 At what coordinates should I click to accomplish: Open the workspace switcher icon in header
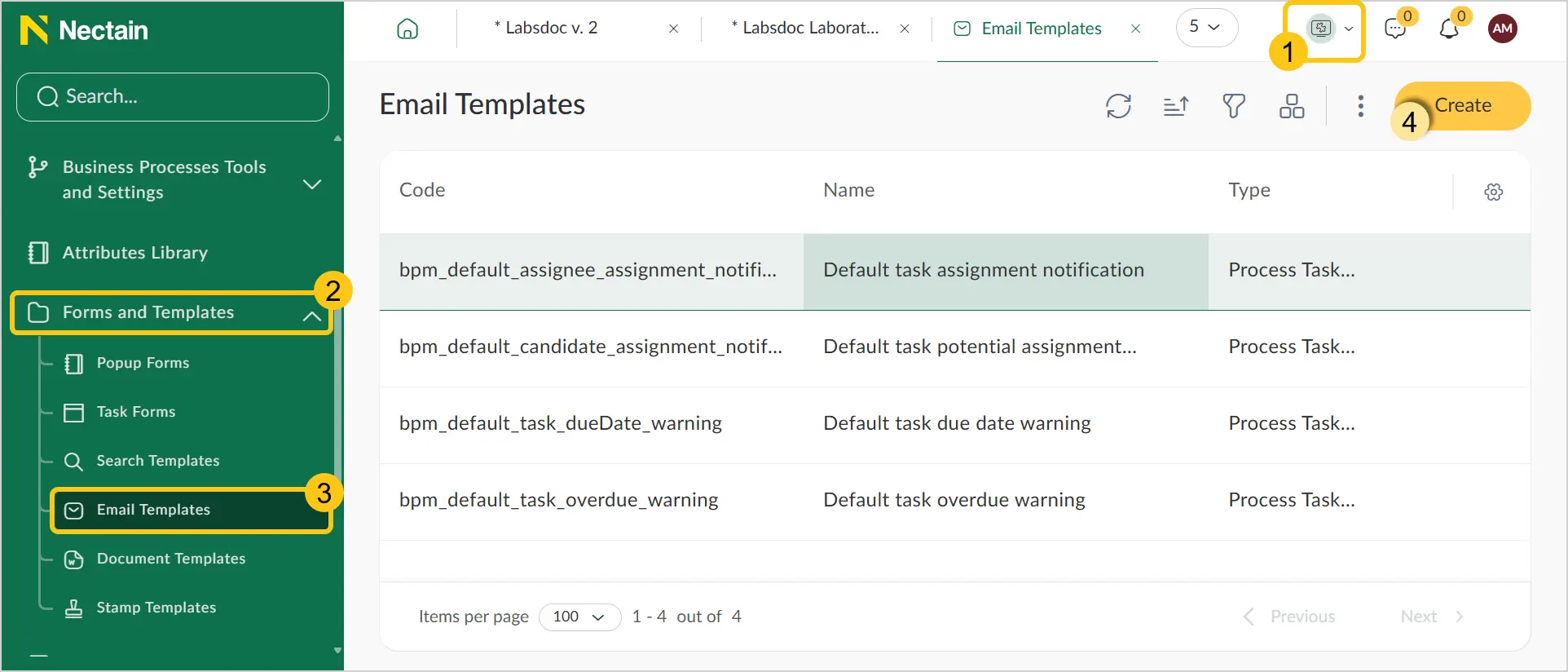(1320, 29)
